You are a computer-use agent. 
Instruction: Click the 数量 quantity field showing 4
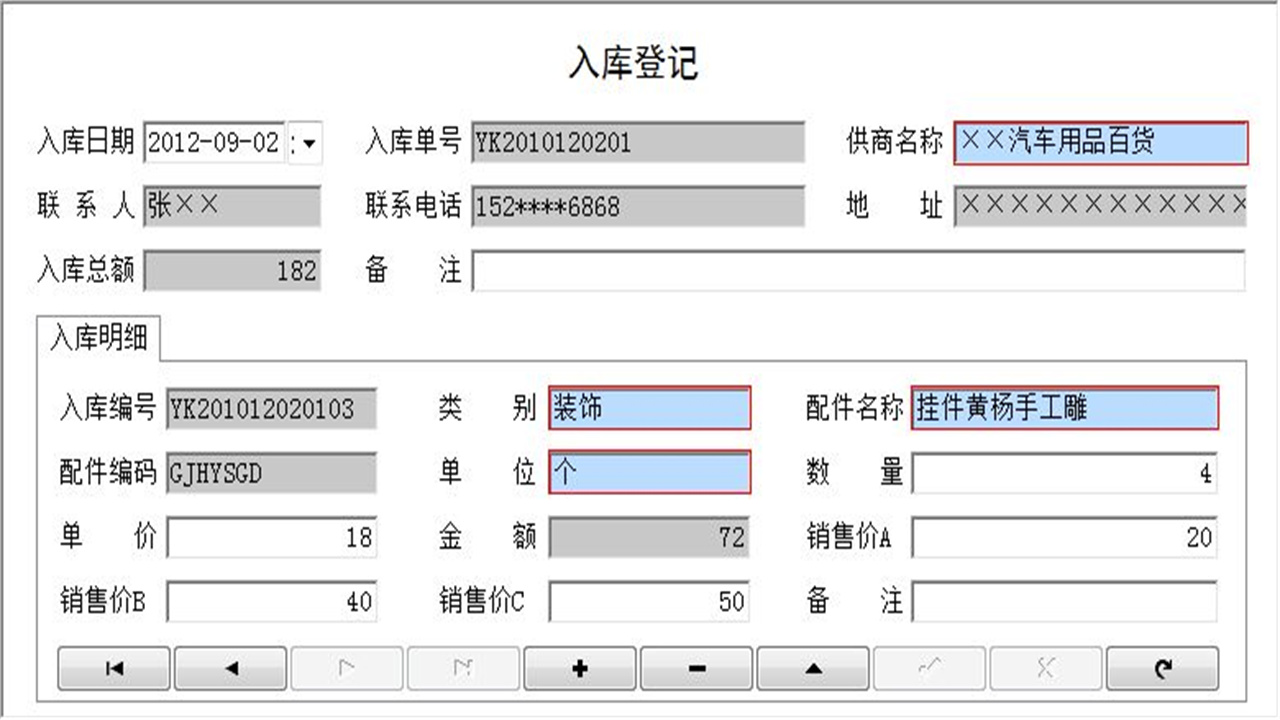tap(1065, 472)
